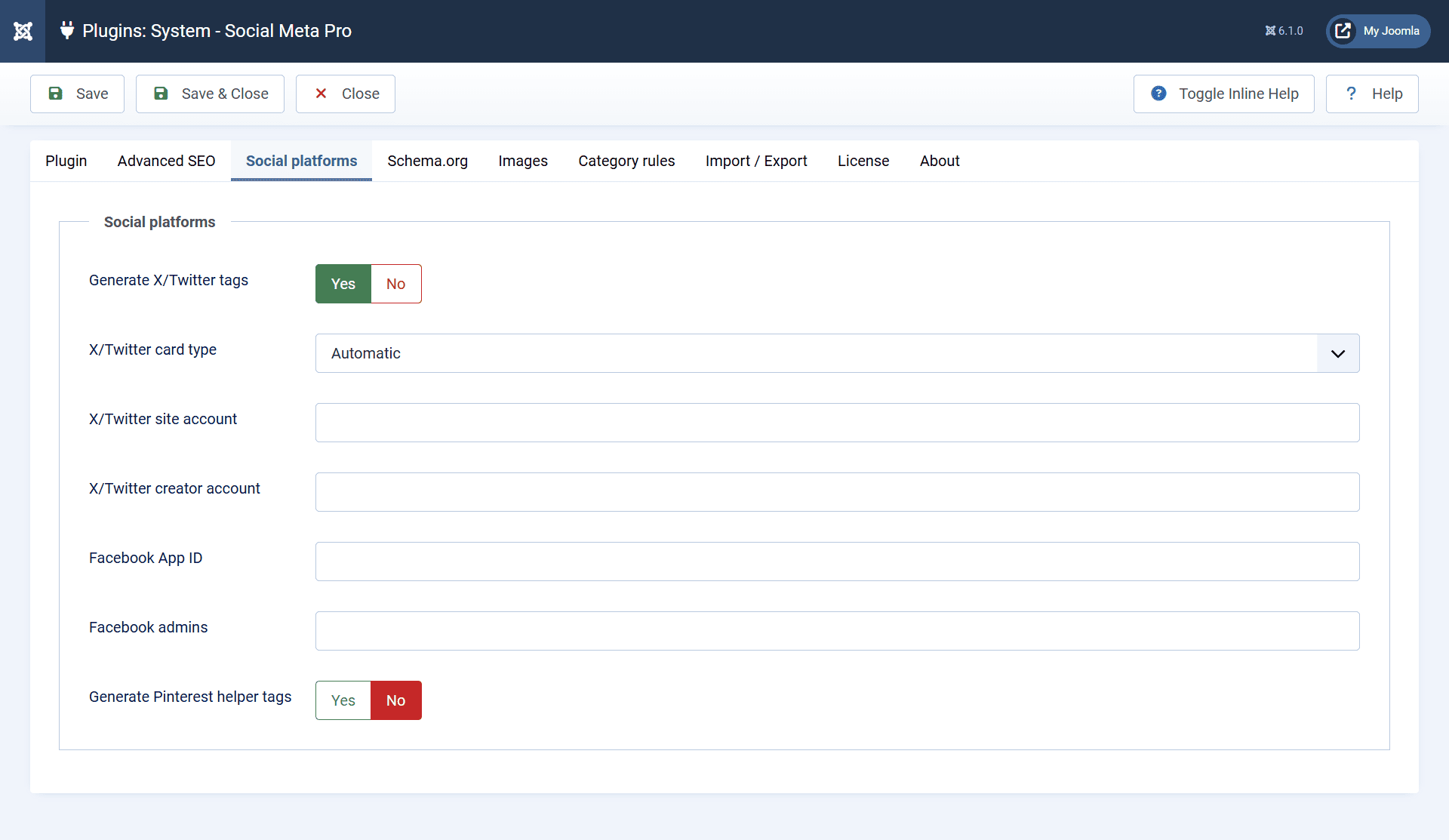The height and width of the screenshot is (840, 1449).
Task: Open the X/Twitter card type dropdown
Action: 815,353
